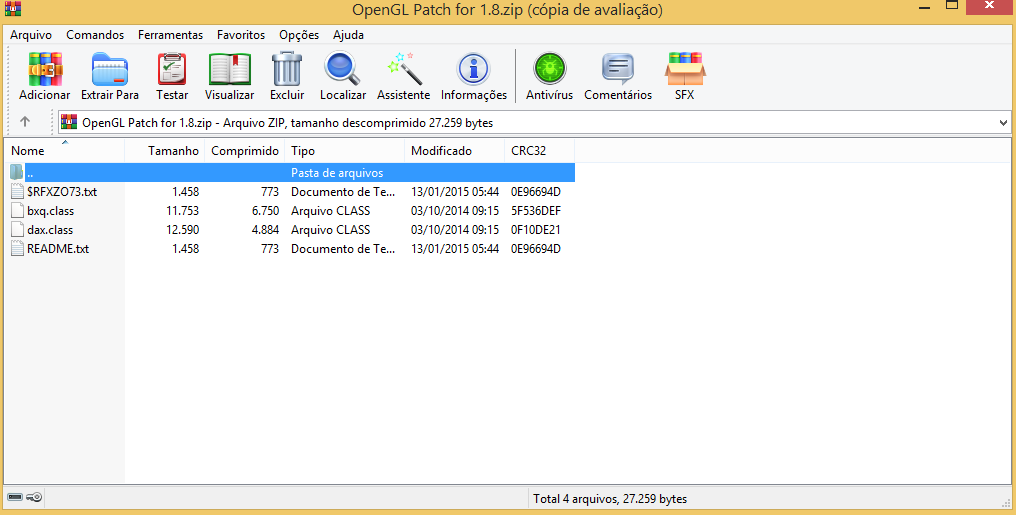Sort by Tamanho column header
Image resolution: width=1016 pixels, height=515 pixels.
coord(165,150)
